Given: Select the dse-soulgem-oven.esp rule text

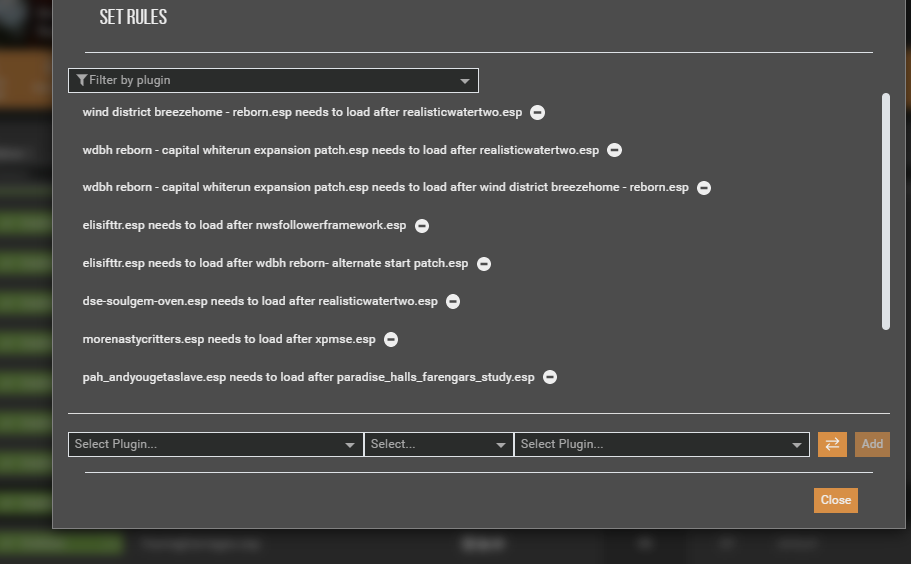Looking at the screenshot, I should point(260,301).
